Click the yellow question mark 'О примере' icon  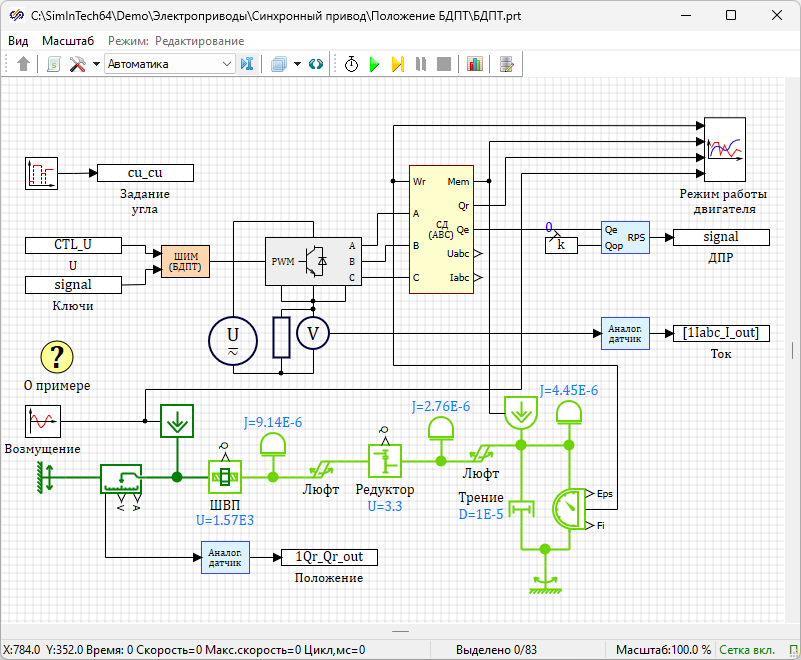[x=57, y=356]
